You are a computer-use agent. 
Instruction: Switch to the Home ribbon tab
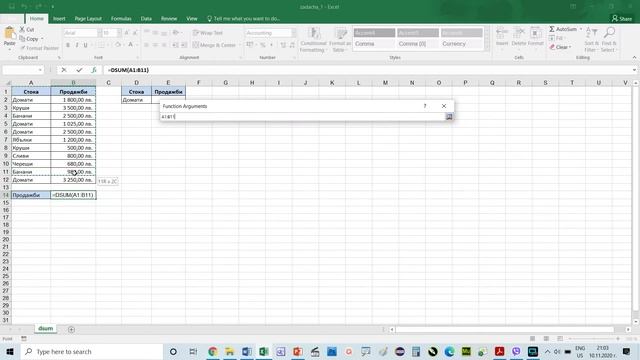point(36,19)
